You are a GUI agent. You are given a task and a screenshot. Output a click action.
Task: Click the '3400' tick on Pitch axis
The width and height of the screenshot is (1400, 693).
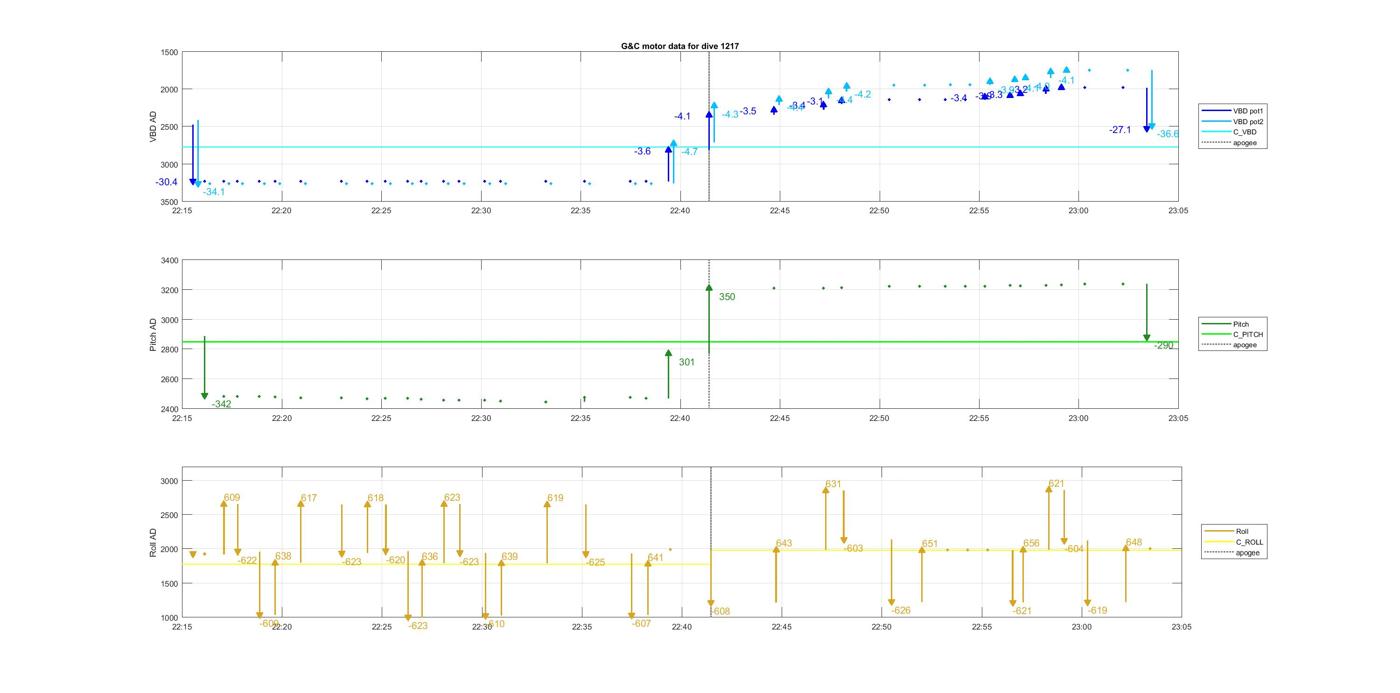[x=169, y=261]
